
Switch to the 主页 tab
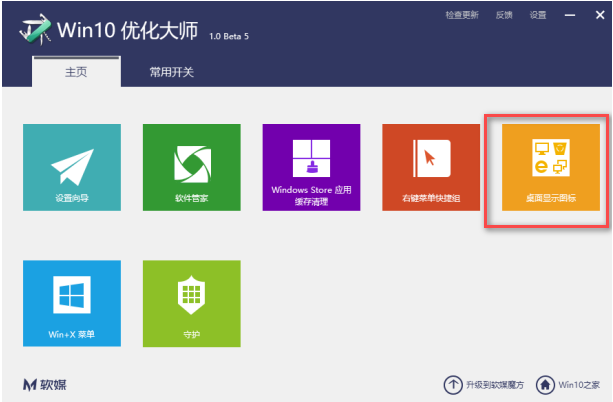click(x=76, y=72)
